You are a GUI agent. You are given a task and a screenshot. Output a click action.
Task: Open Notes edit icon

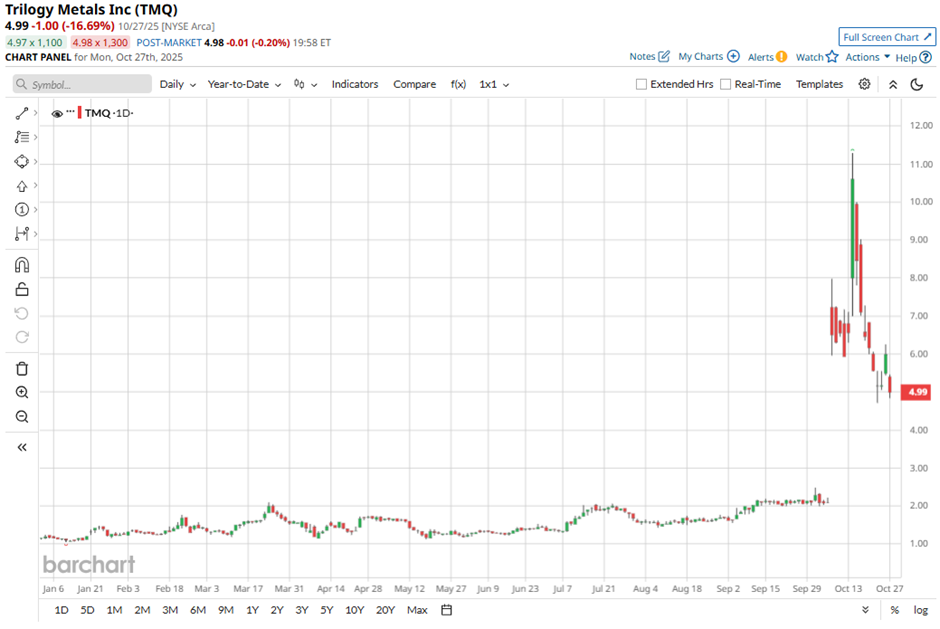point(664,56)
